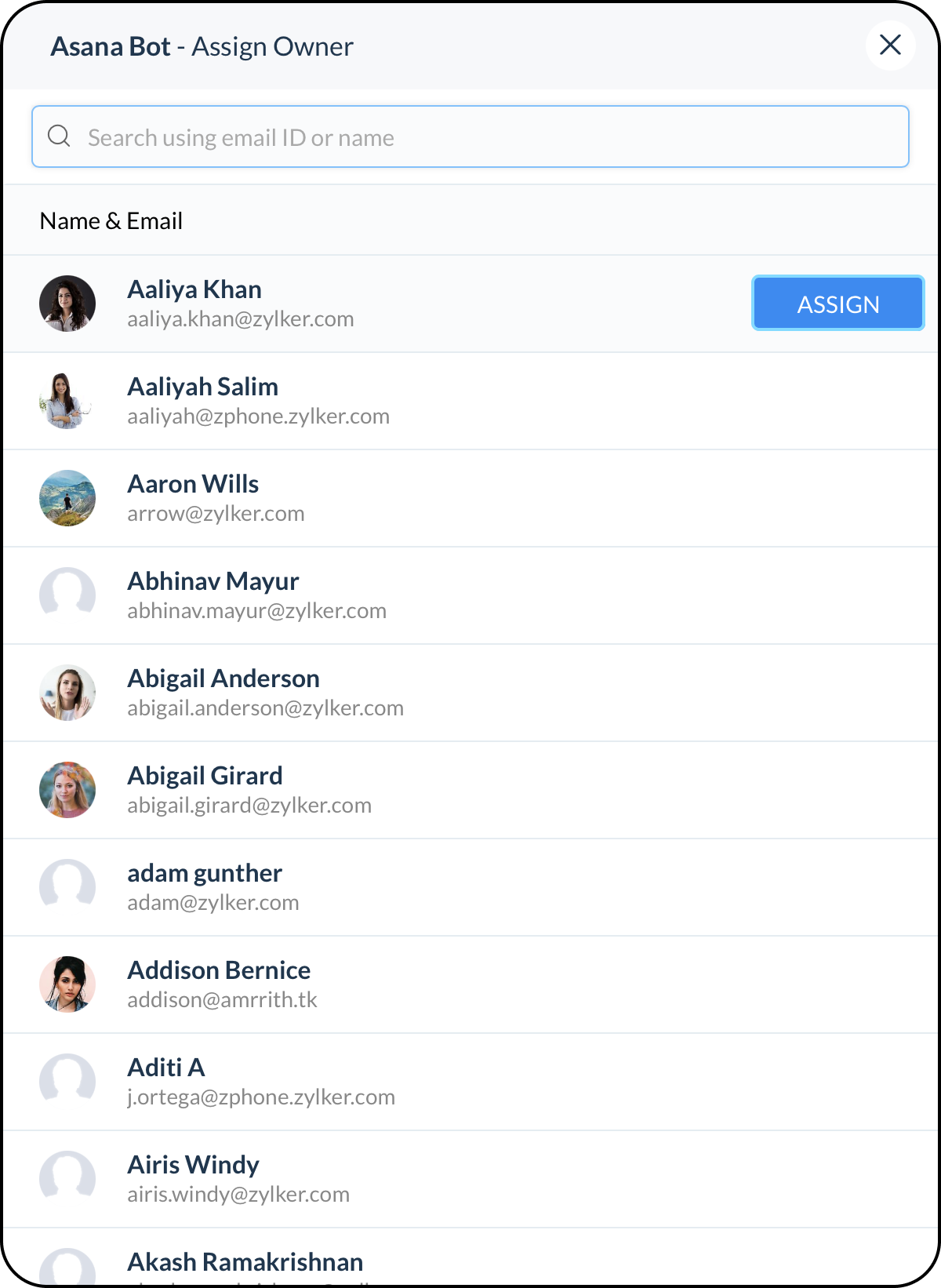Image resolution: width=941 pixels, height=1288 pixels.
Task: Select Aaron Wills from the list
Action: tap(470, 498)
